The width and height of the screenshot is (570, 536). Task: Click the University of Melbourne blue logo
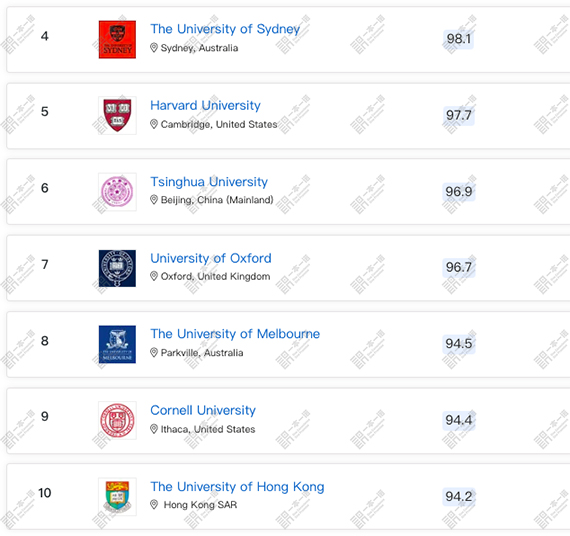point(117,344)
